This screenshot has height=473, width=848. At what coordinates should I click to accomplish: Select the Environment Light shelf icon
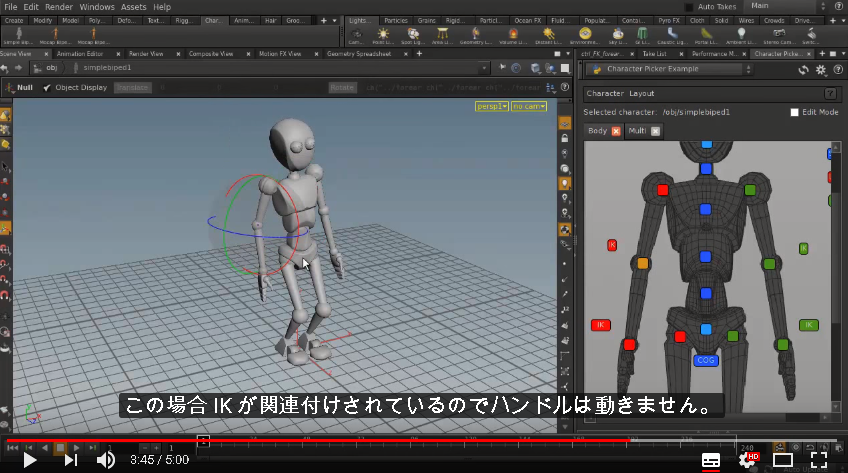coord(585,34)
